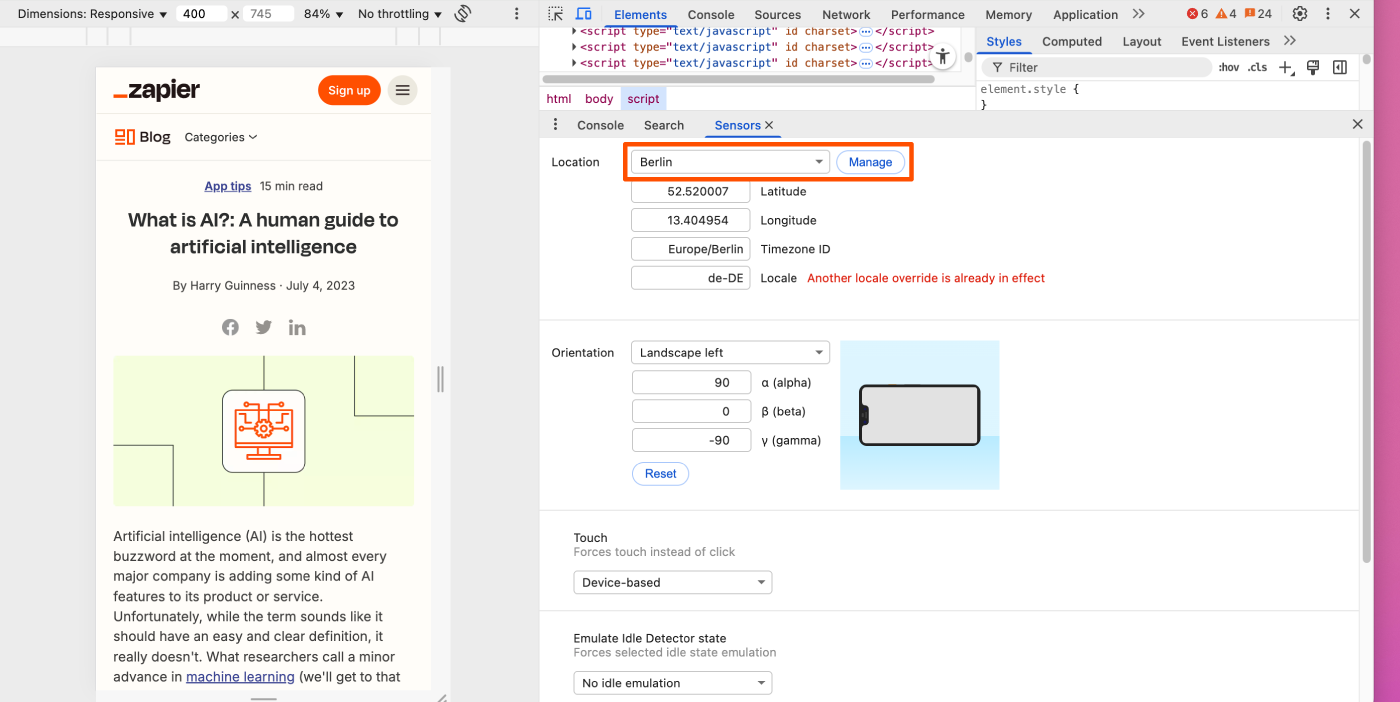Click the warnings count badge showing 4
The width and height of the screenshot is (1400, 702).
[x=1226, y=14]
